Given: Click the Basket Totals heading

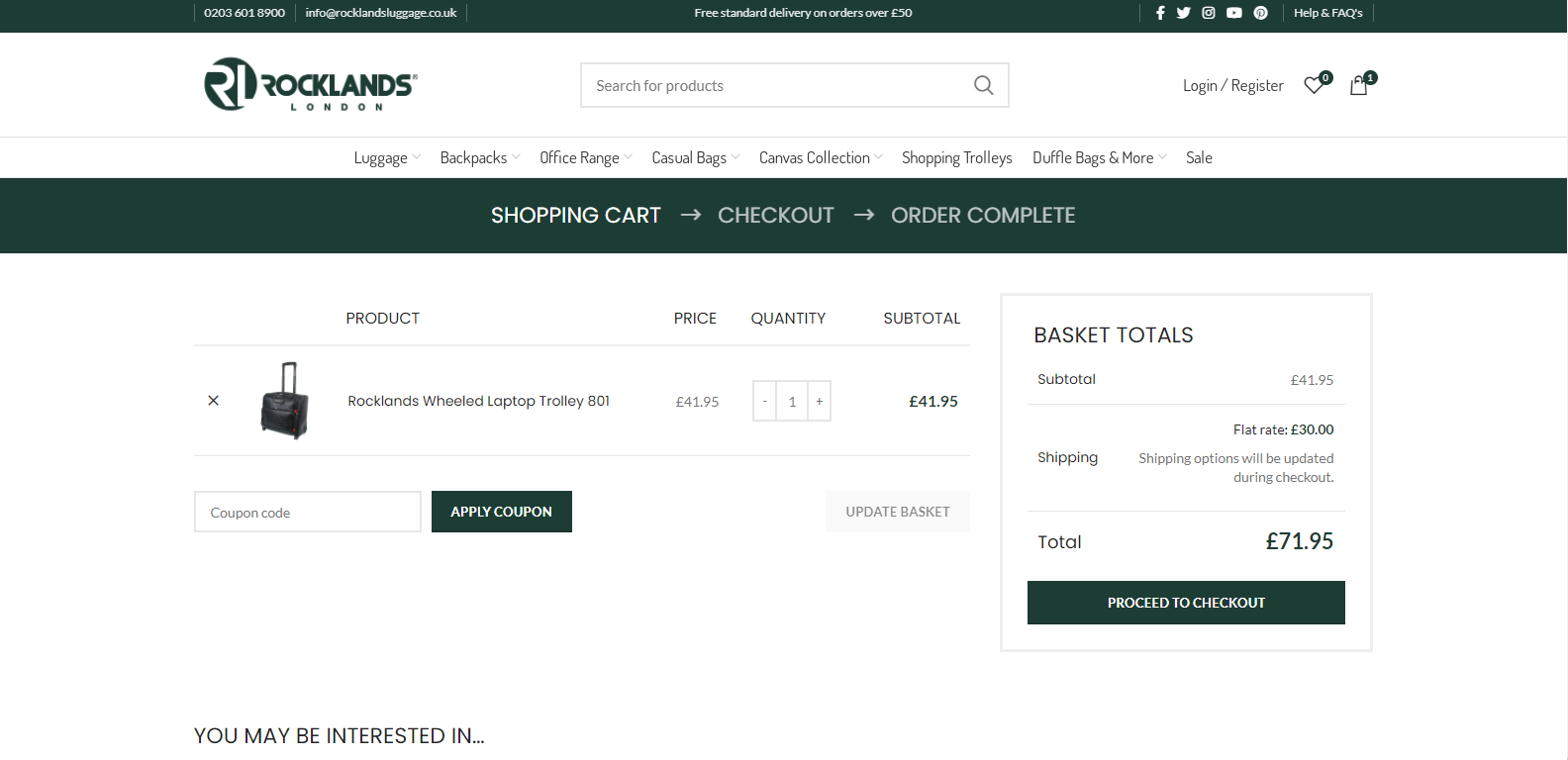Looking at the screenshot, I should point(1114,335).
